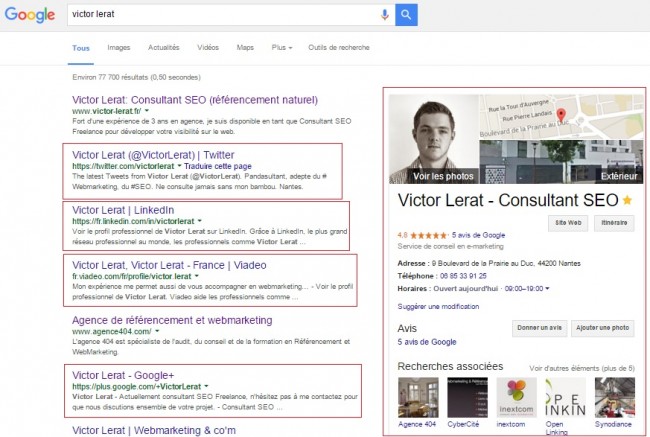Click the CyberCité label link

click(463, 425)
